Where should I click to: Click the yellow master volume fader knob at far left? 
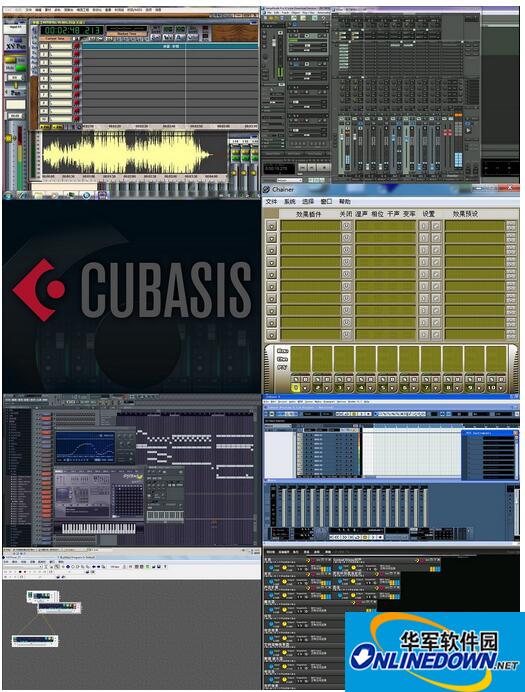[x=8, y=138]
